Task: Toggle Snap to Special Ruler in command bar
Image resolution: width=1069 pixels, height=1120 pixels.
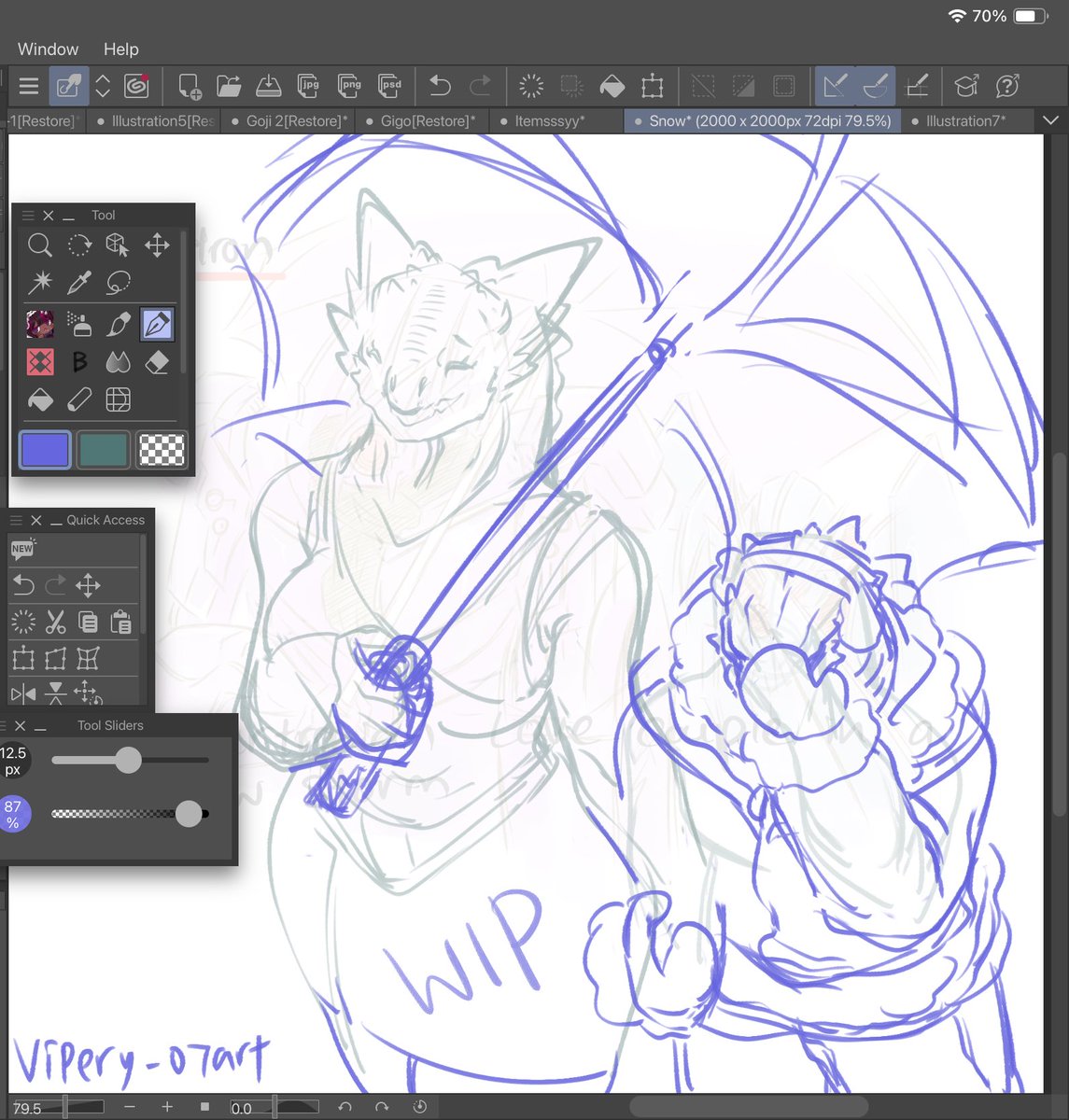Action: pyautogui.click(x=875, y=87)
